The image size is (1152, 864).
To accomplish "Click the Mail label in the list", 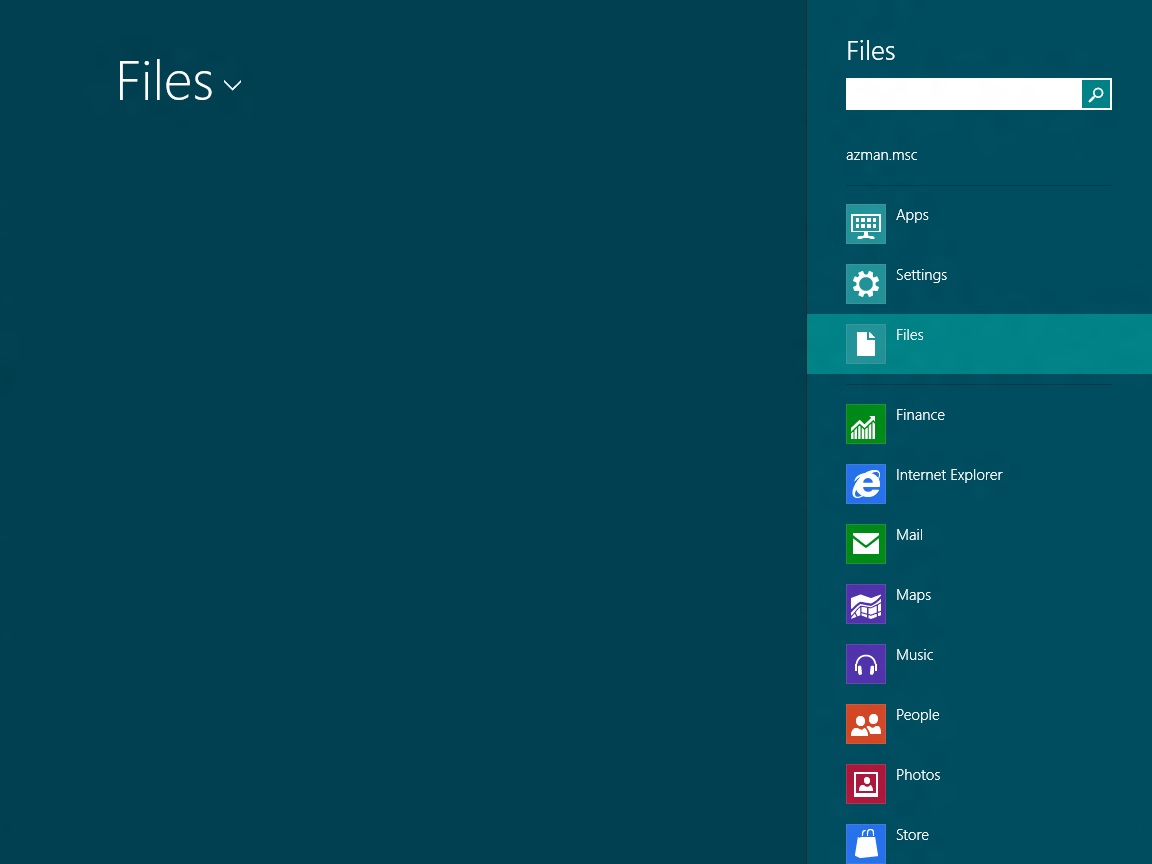I will (x=909, y=535).
